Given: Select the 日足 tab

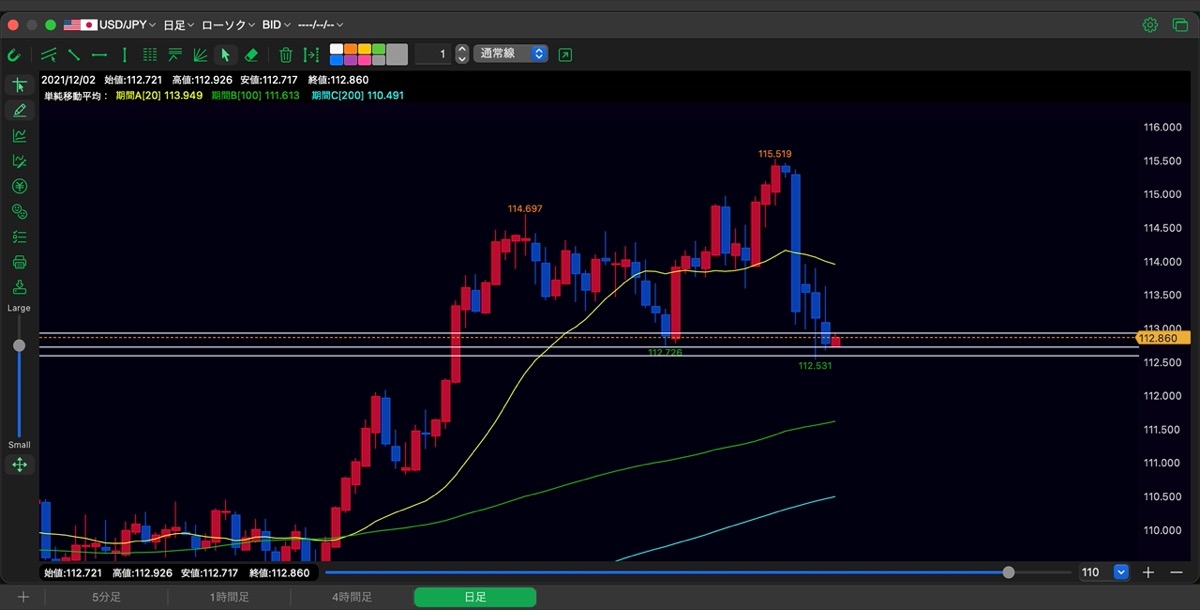Looking at the screenshot, I should 475,597.
